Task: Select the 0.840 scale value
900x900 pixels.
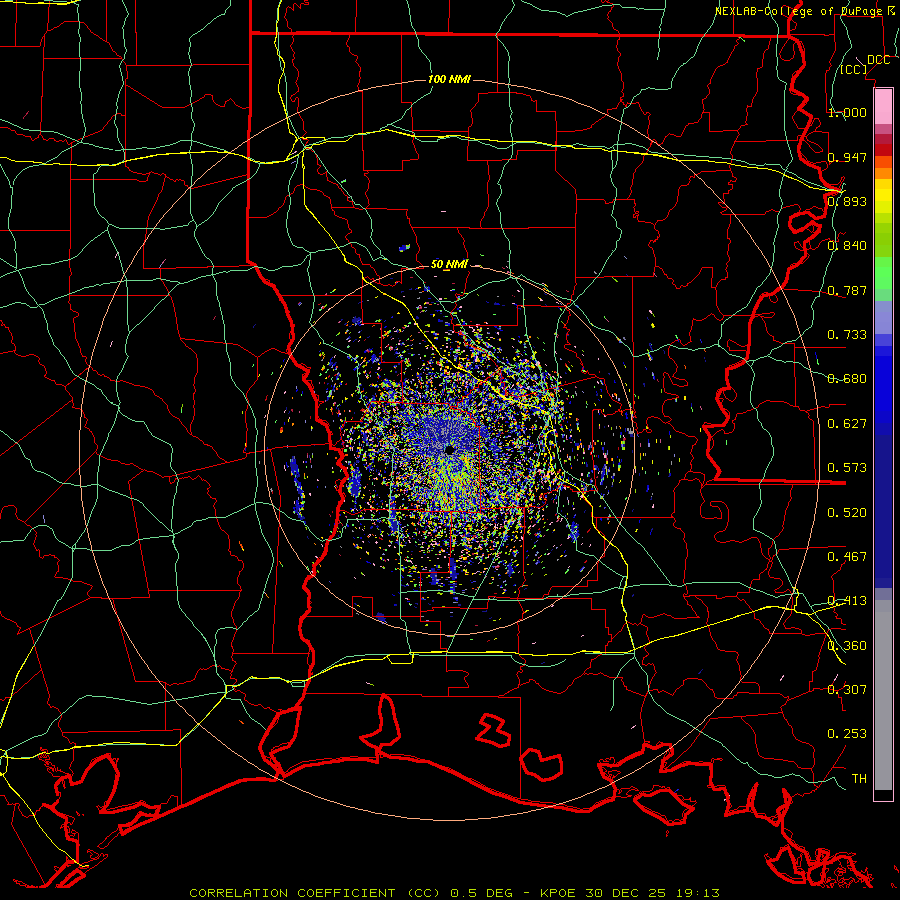Action: click(847, 246)
